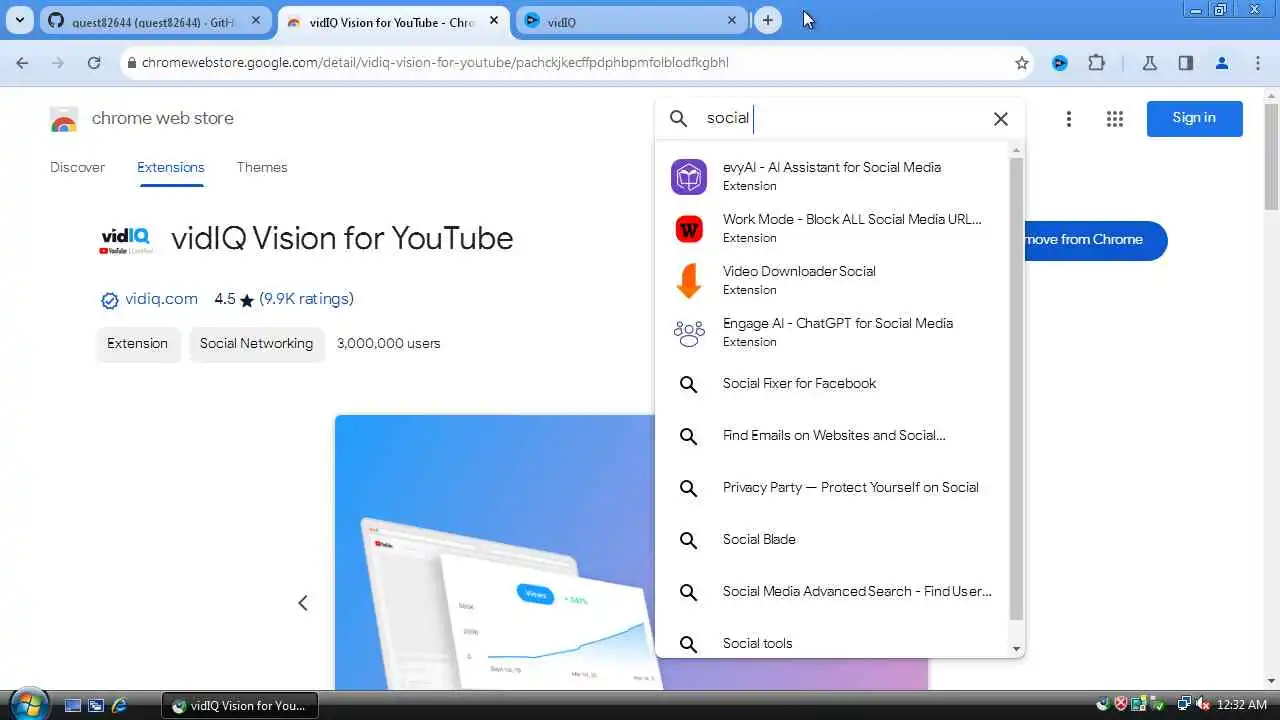Click the page vertical scrollbar thumb

[1271, 155]
